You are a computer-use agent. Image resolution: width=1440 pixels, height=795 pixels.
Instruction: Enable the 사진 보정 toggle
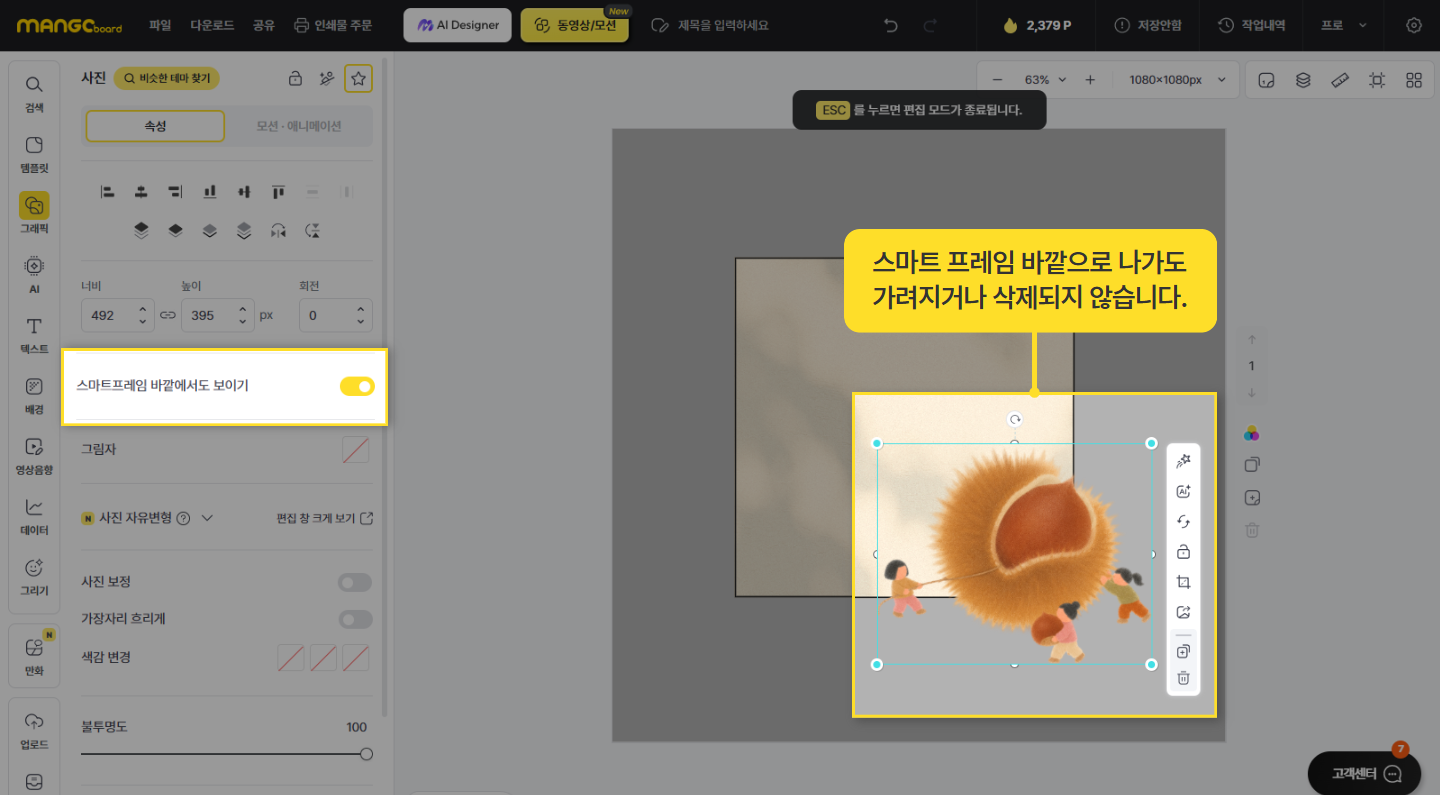pyautogui.click(x=355, y=582)
